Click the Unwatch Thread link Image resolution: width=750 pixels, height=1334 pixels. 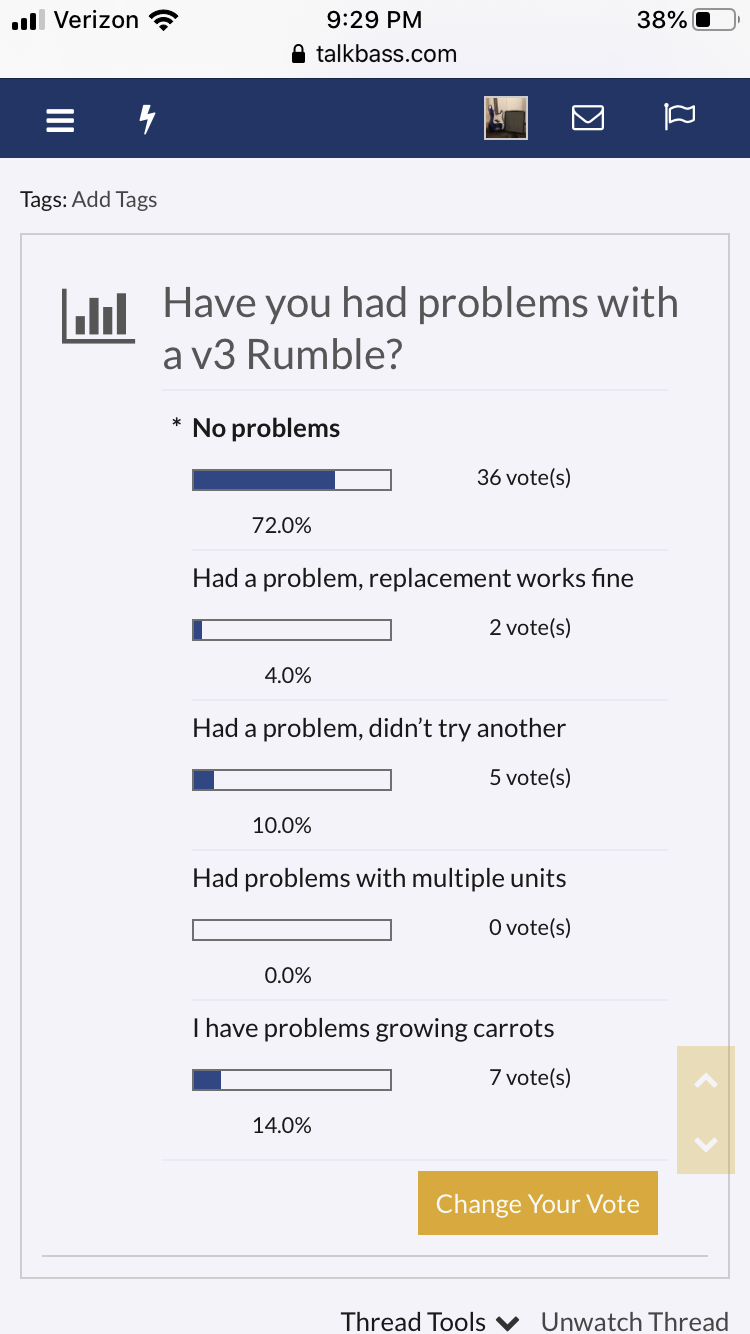634,1321
